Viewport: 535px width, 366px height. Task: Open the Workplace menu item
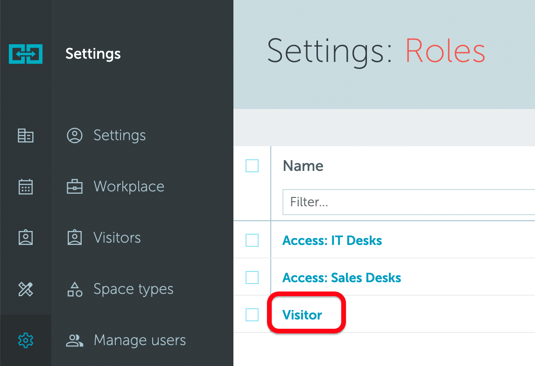click(129, 187)
